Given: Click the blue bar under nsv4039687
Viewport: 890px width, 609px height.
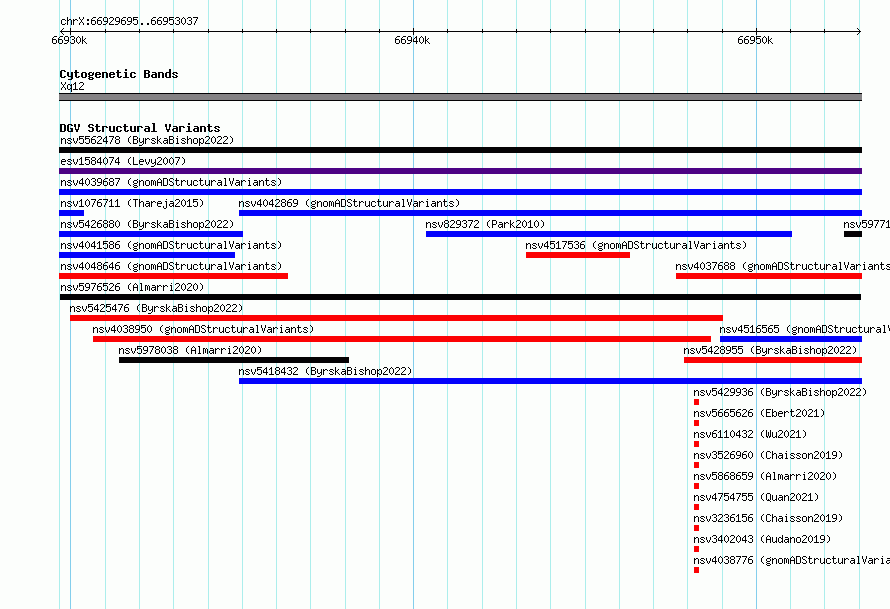Looking at the screenshot, I should [460, 192].
